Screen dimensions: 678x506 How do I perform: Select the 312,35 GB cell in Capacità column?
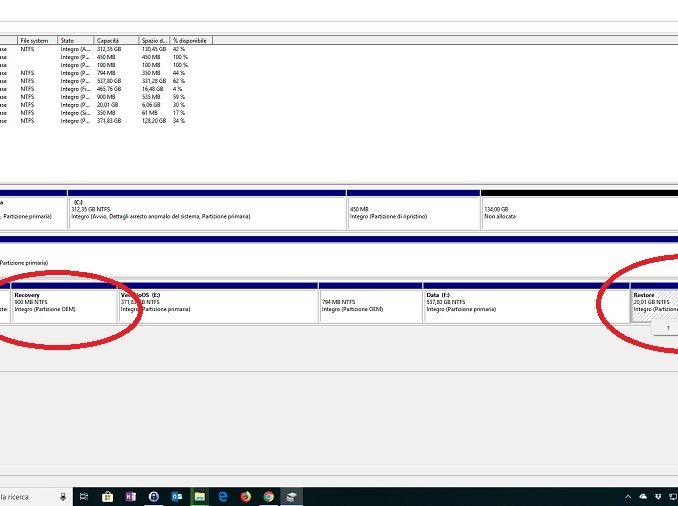pos(109,49)
